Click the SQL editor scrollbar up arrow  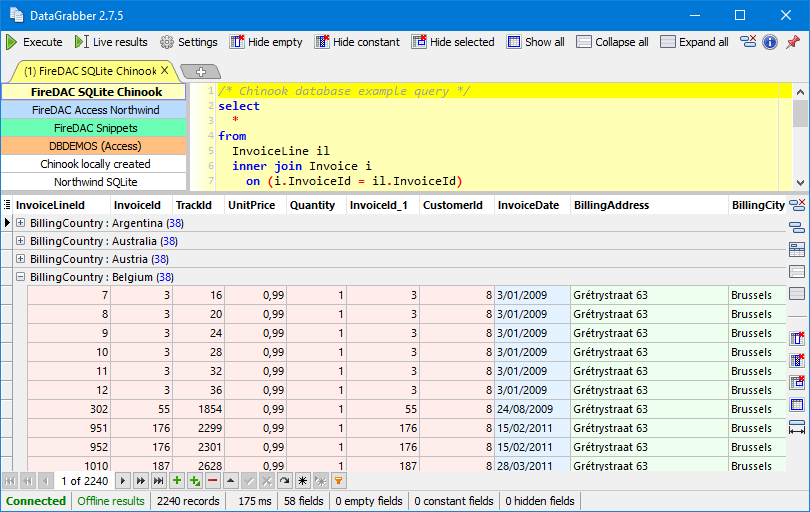coord(800,92)
